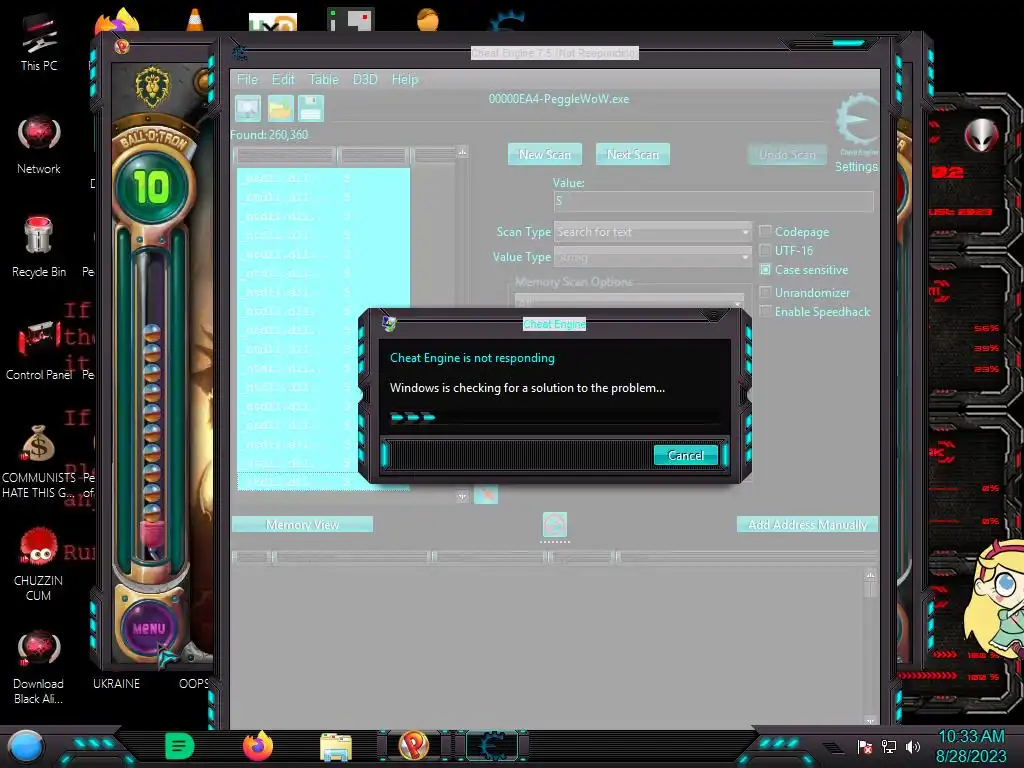Click the clear list icon above address table

[554, 524]
